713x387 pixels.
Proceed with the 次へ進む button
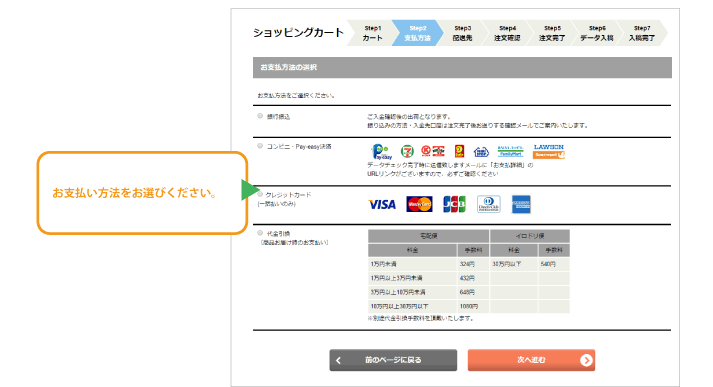click(531, 360)
